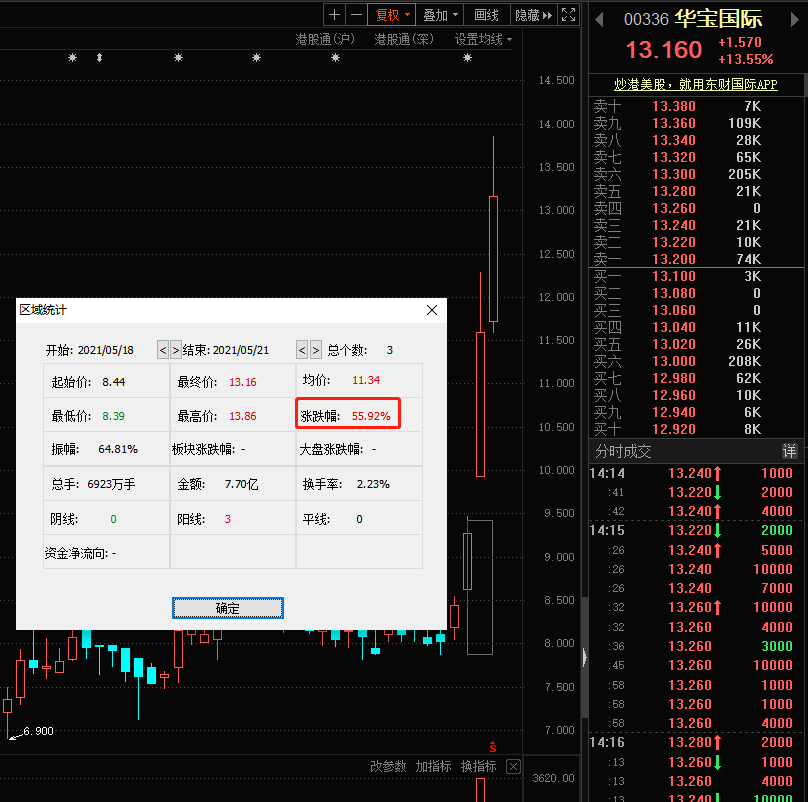Image resolution: width=808 pixels, height=802 pixels.
Task: Select buy order row 买一 13.100
Action: pos(696,276)
